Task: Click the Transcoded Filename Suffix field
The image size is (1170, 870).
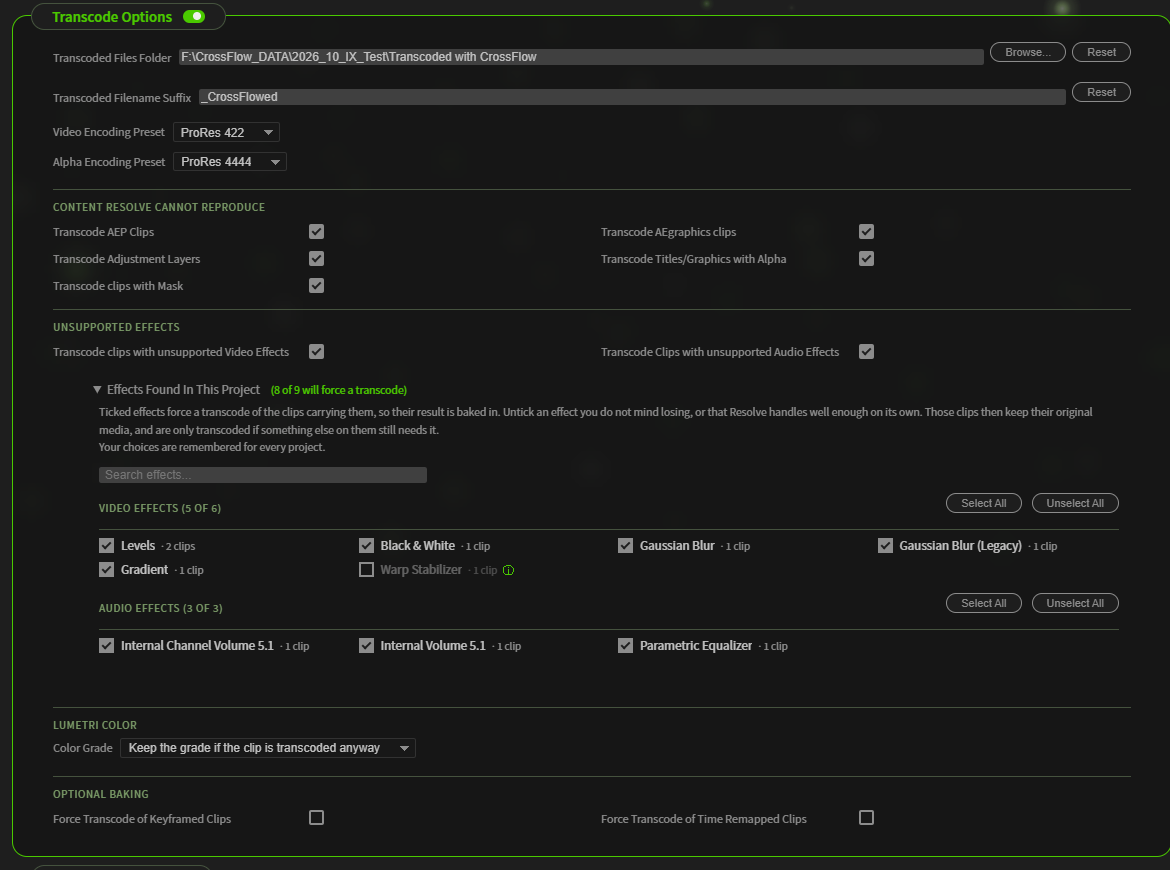Action: [x=632, y=97]
